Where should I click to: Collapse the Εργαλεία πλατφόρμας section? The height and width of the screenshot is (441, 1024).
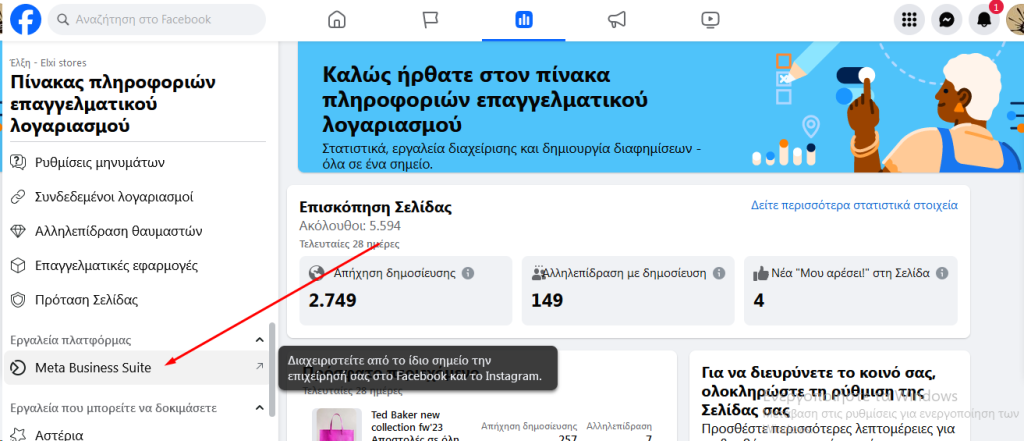[259, 340]
